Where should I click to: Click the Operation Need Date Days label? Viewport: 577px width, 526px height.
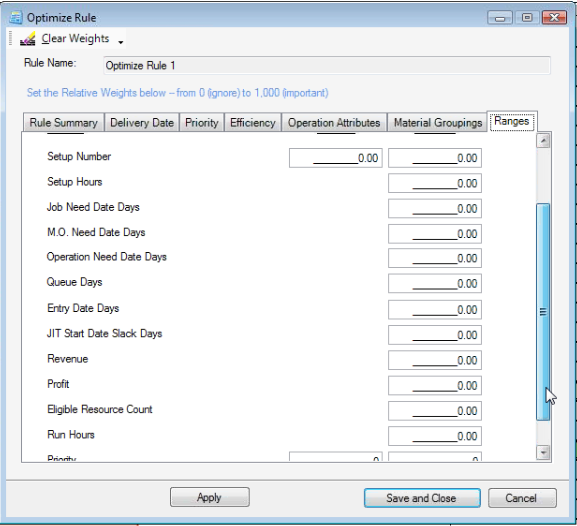point(106,257)
